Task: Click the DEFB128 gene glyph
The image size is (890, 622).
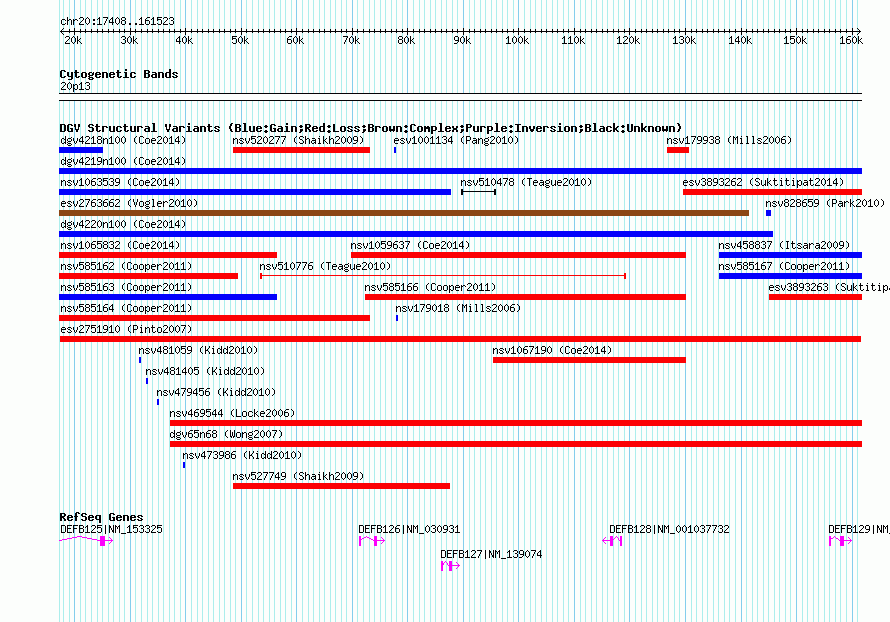Action: click(612, 541)
